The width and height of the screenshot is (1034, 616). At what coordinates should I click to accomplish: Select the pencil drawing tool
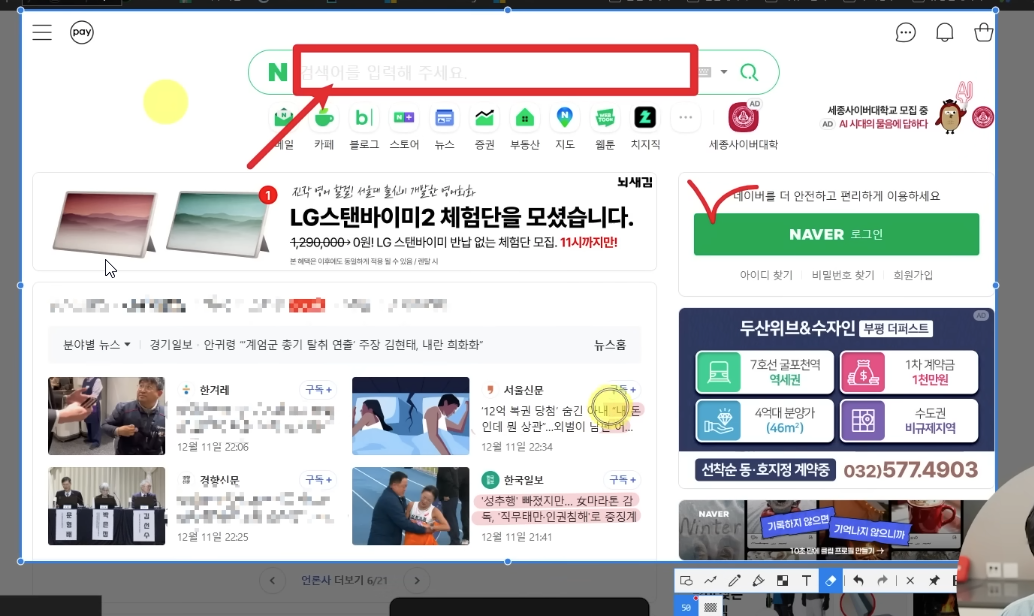click(x=734, y=580)
